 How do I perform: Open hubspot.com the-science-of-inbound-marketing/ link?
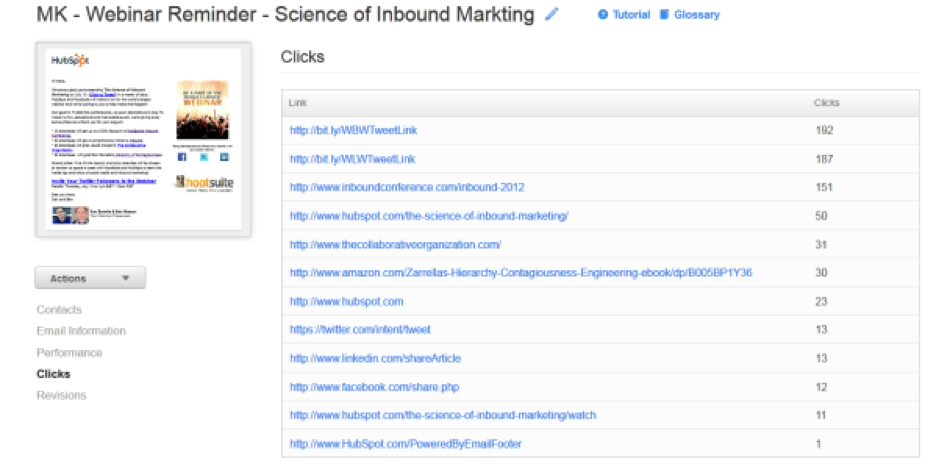coord(429,216)
